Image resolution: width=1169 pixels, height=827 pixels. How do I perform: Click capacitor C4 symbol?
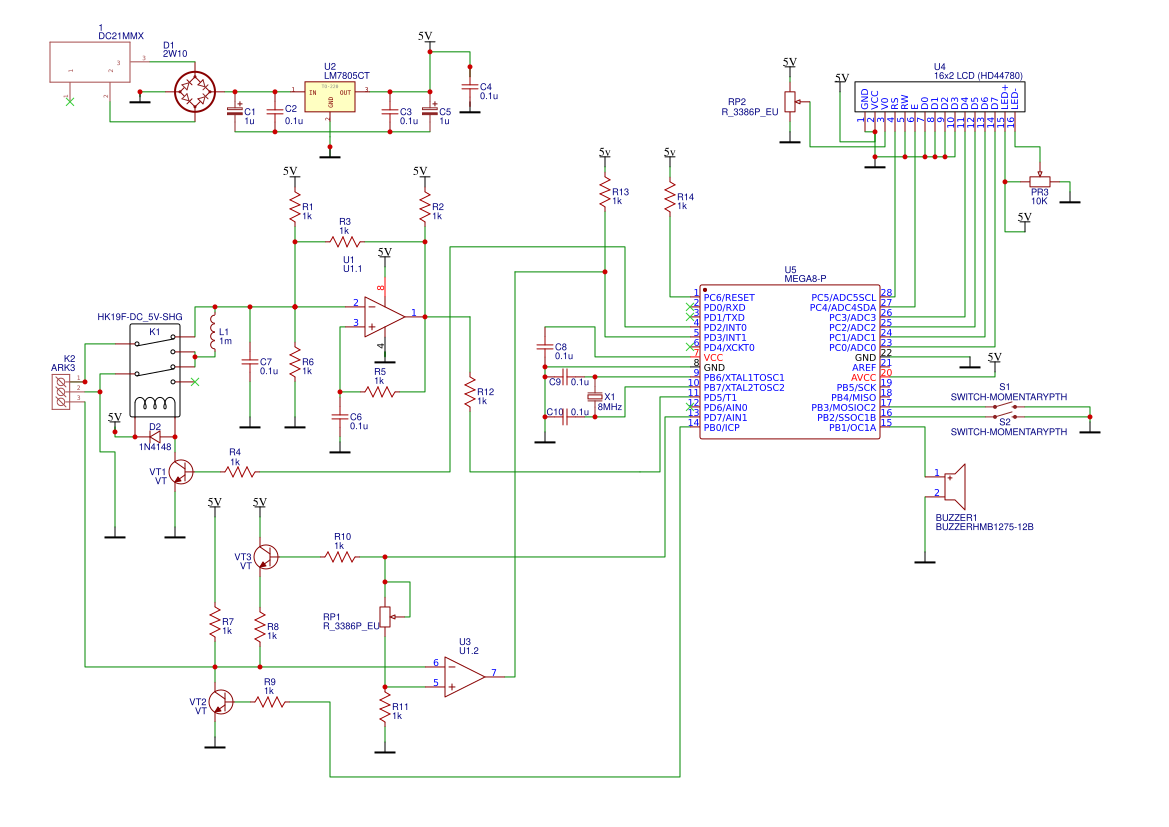(470, 87)
